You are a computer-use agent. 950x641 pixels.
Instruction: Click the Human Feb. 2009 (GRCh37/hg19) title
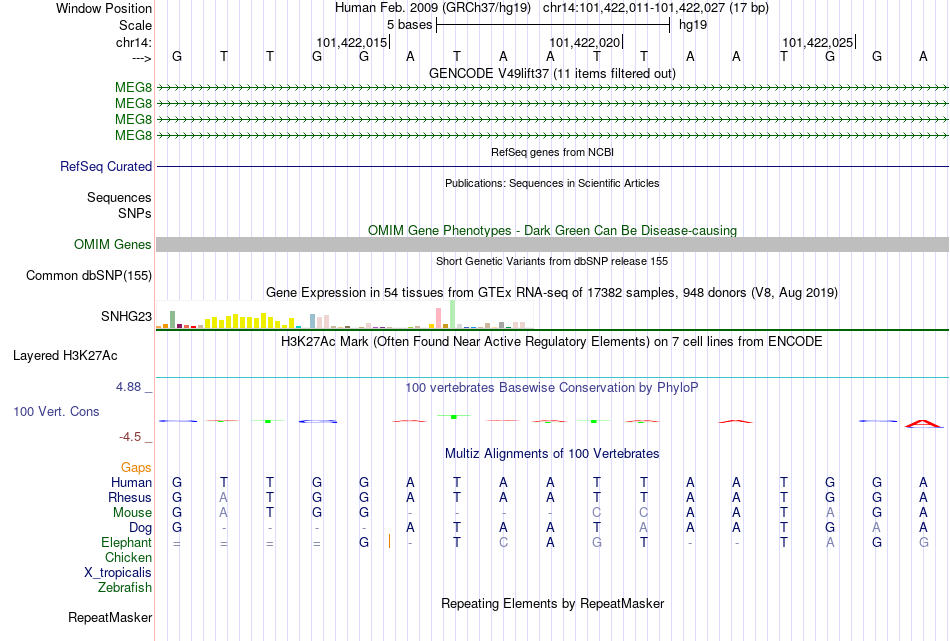pos(433,8)
